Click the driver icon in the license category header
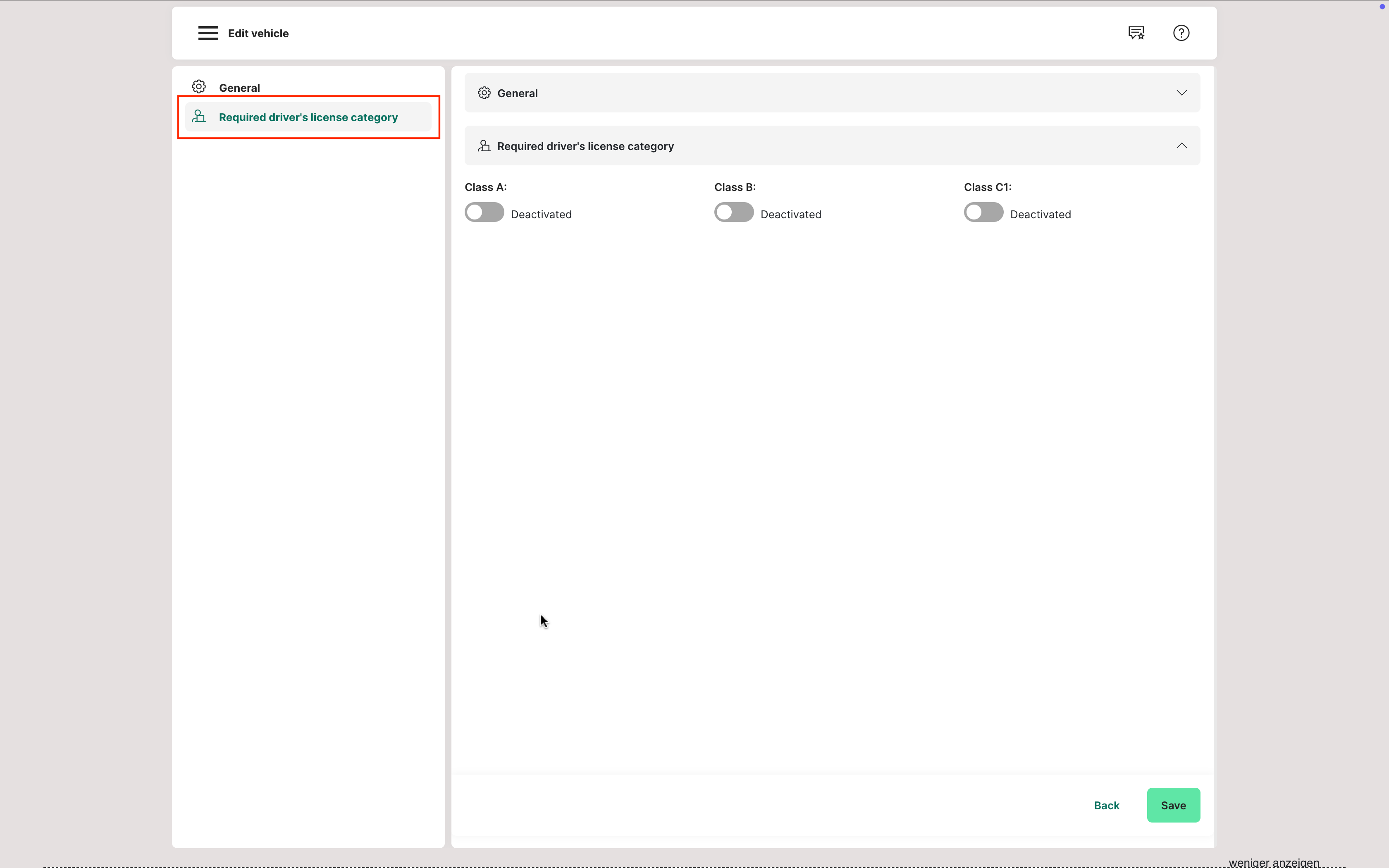The image size is (1389, 868). click(484, 146)
